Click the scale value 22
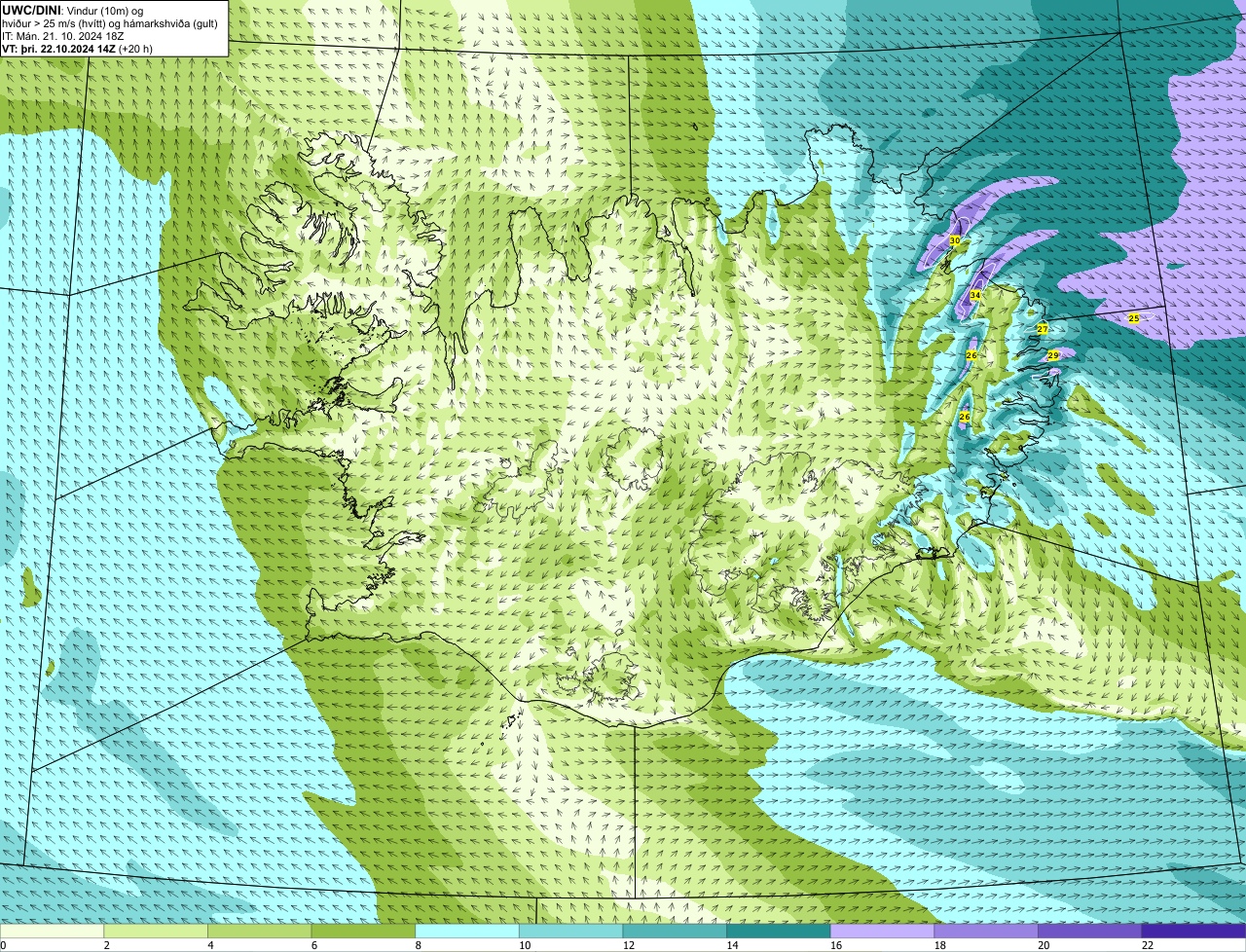Screen dimensions: 1246x952 click(1148, 944)
